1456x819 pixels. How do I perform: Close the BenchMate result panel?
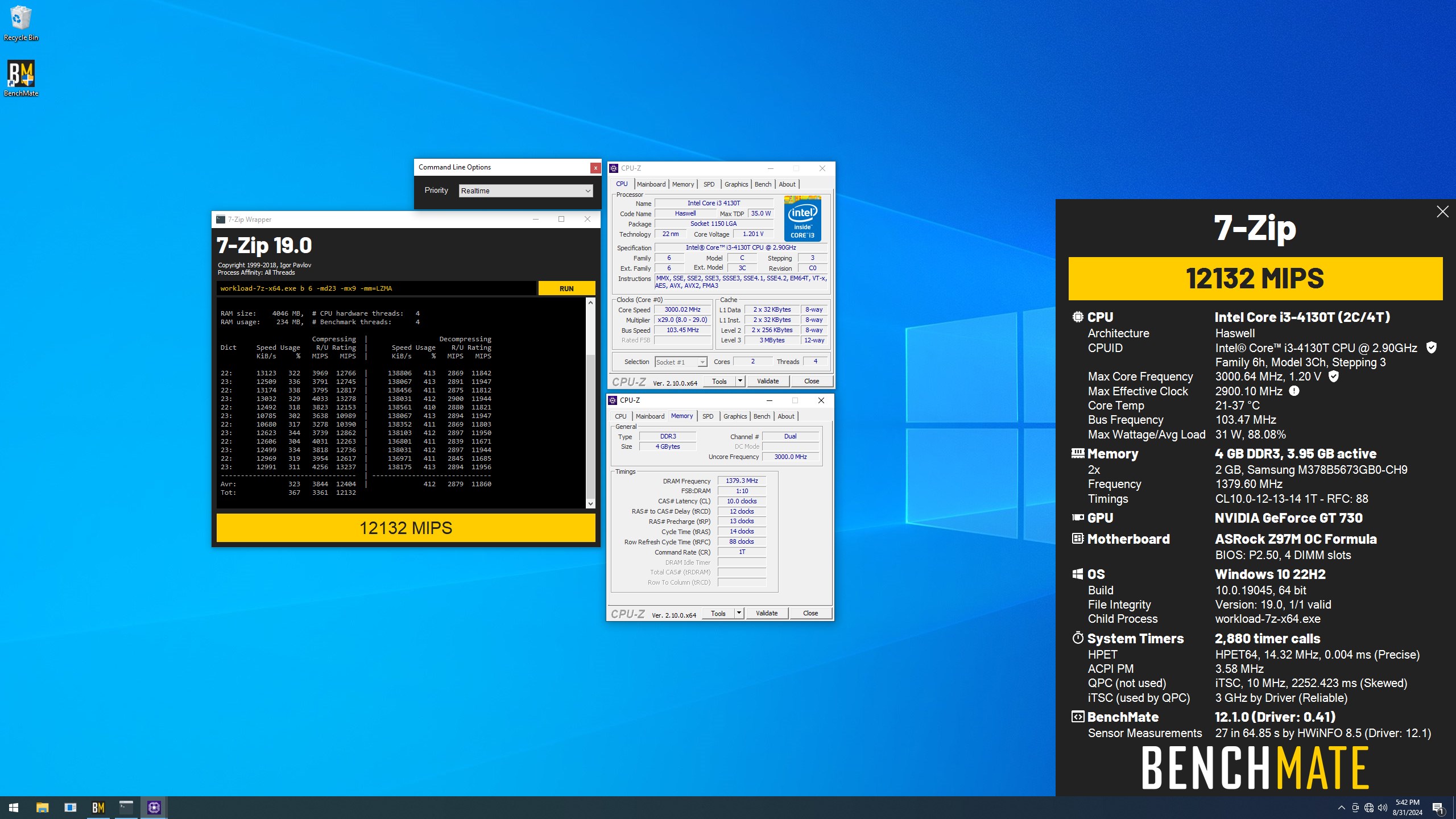pyautogui.click(x=1442, y=212)
